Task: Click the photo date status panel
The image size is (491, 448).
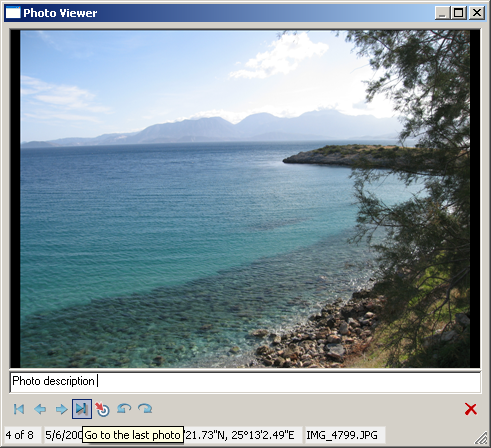Action: (63, 435)
